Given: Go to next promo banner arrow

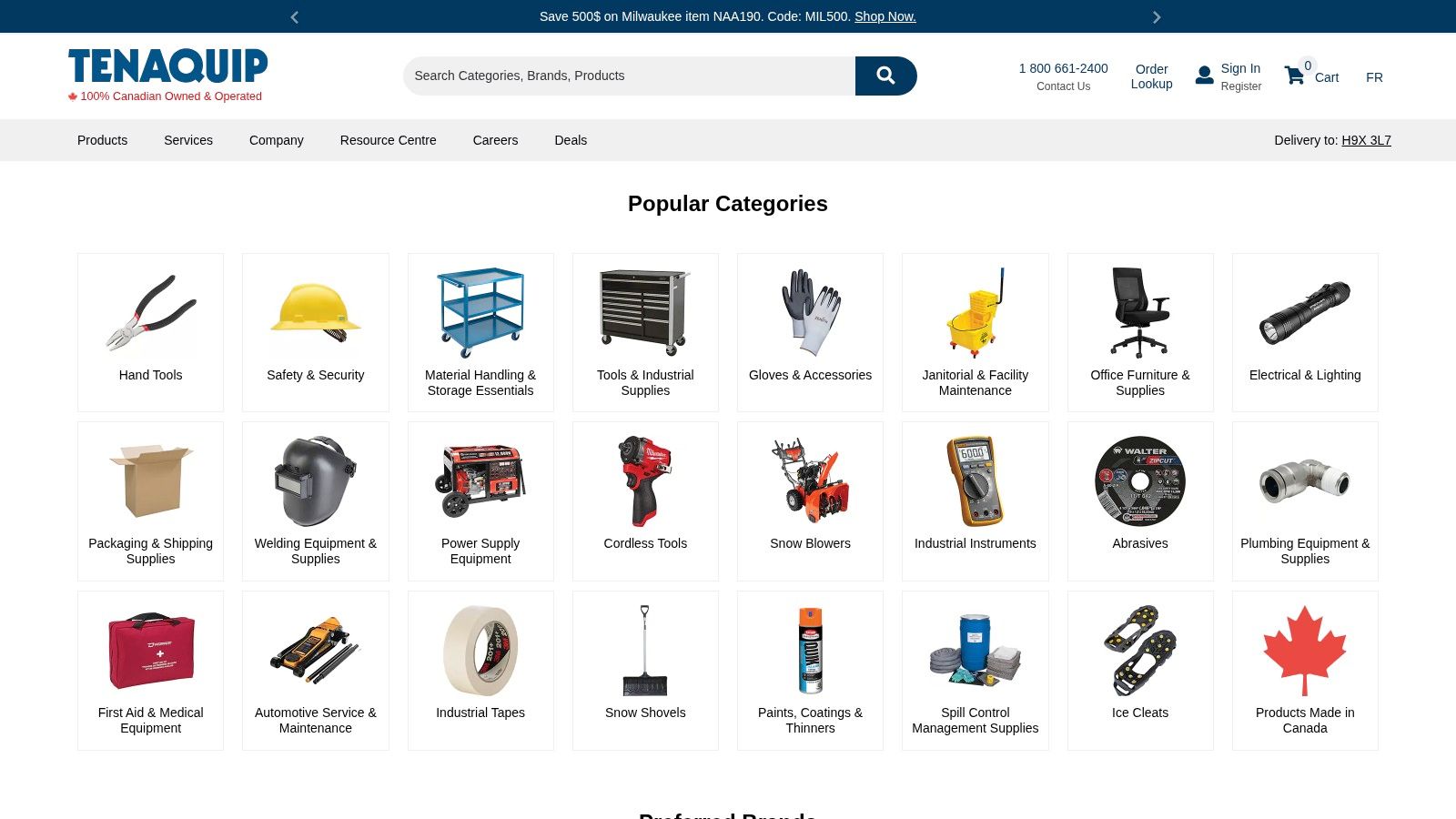Looking at the screenshot, I should [1157, 16].
